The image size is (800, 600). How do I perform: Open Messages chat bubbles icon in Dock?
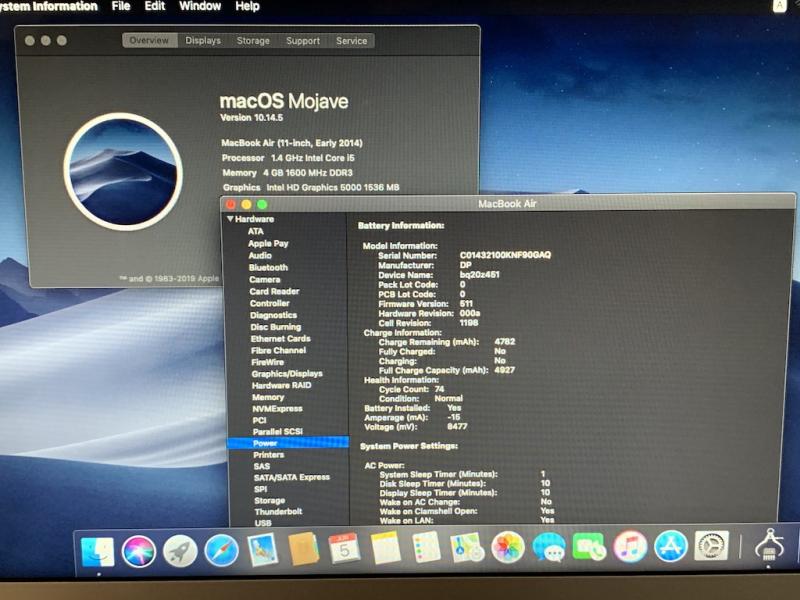coord(548,547)
